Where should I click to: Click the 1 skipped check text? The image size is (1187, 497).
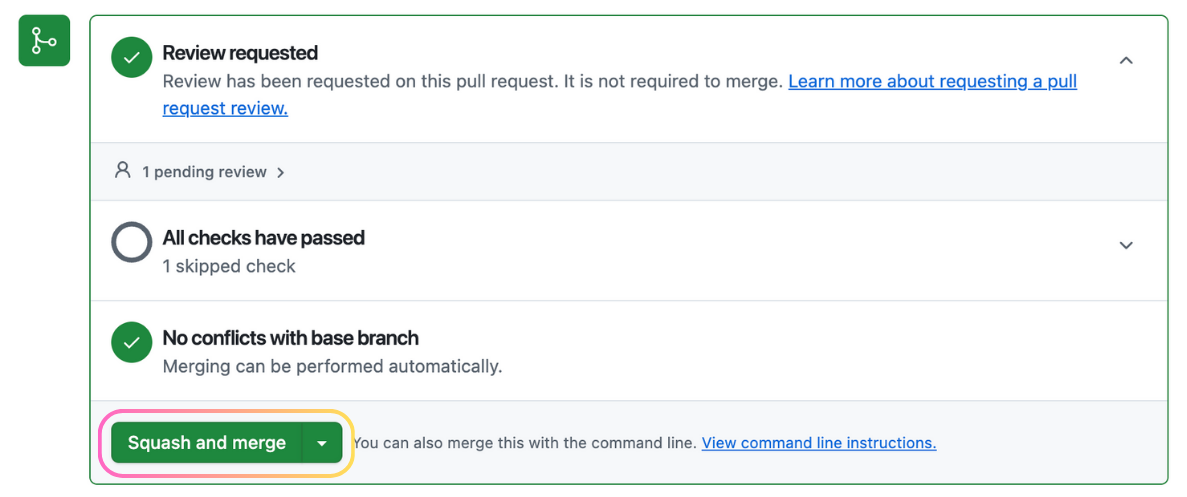pyautogui.click(x=229, y=266)
